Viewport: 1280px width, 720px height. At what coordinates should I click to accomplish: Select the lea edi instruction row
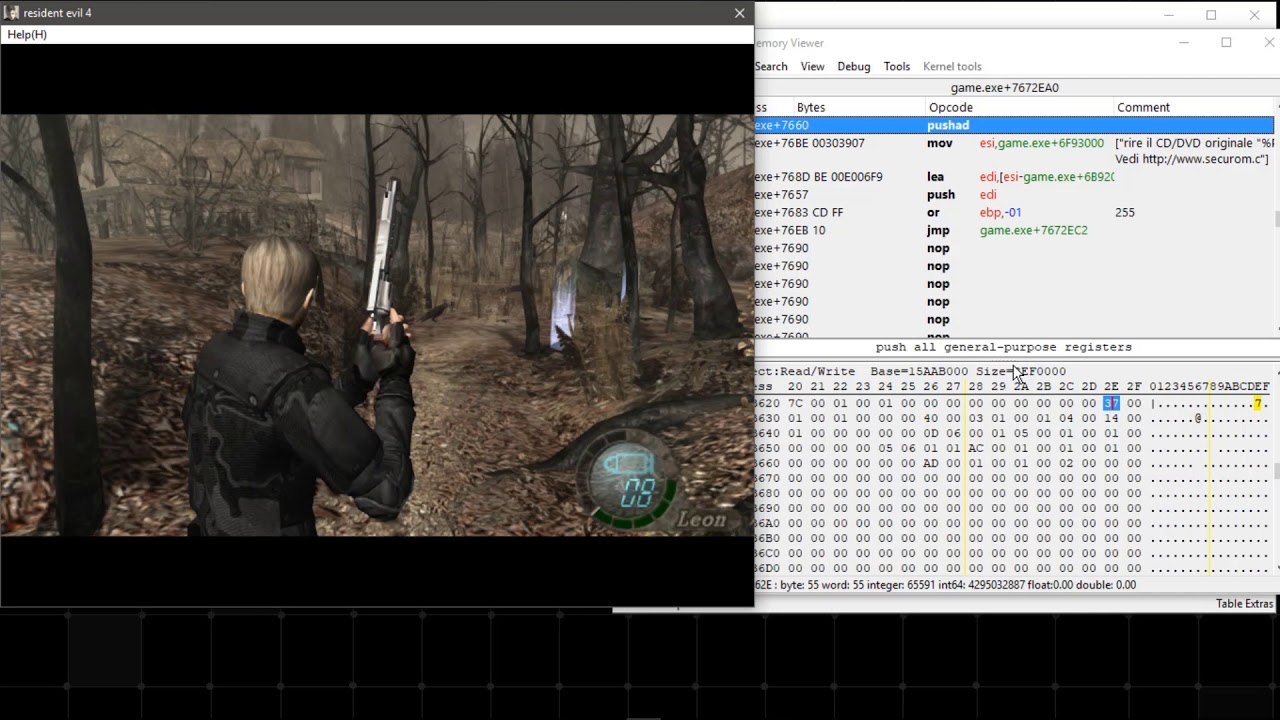1014,177
